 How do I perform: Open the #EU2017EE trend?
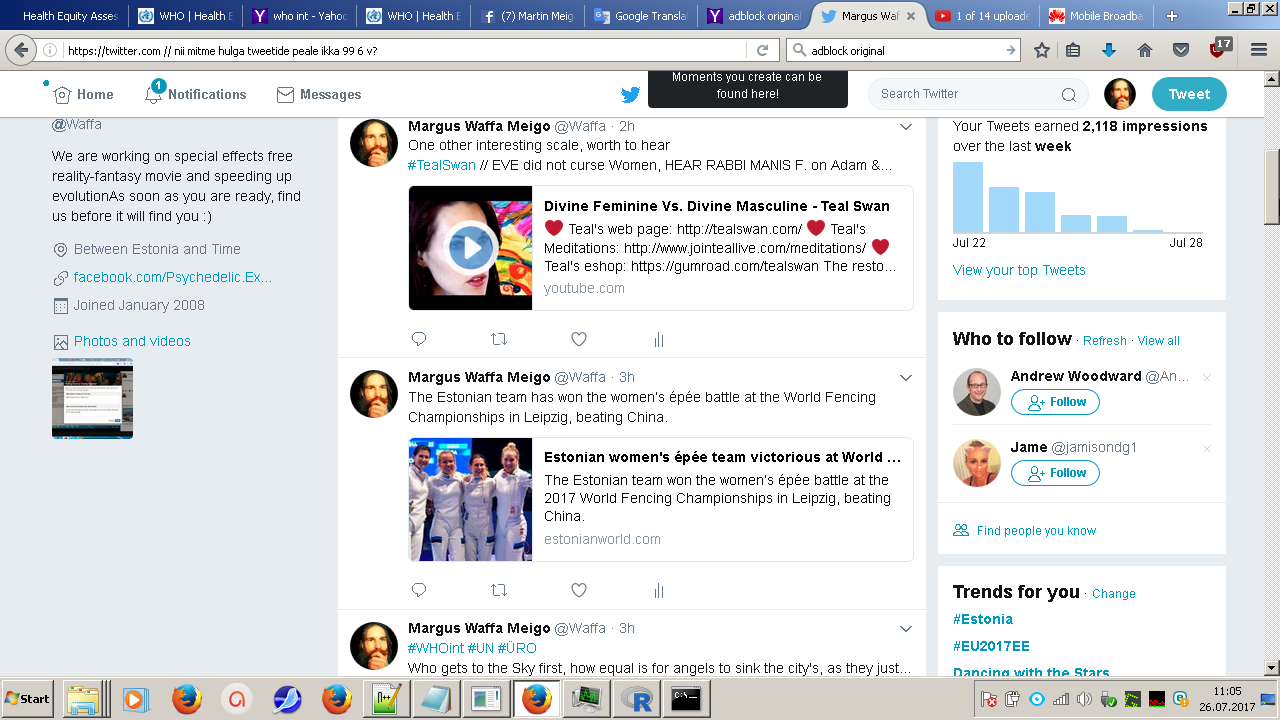[991, 646]
